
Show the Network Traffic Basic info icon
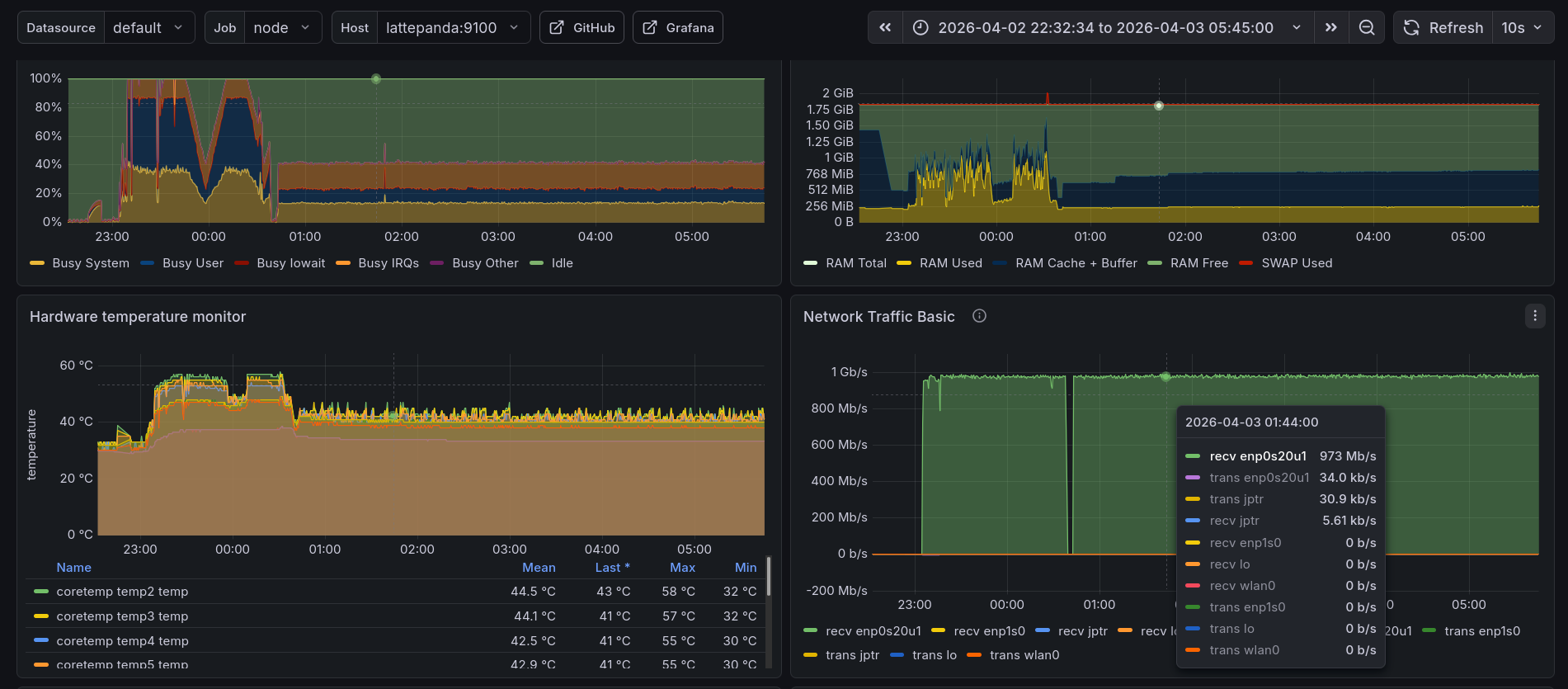point(979,316)
